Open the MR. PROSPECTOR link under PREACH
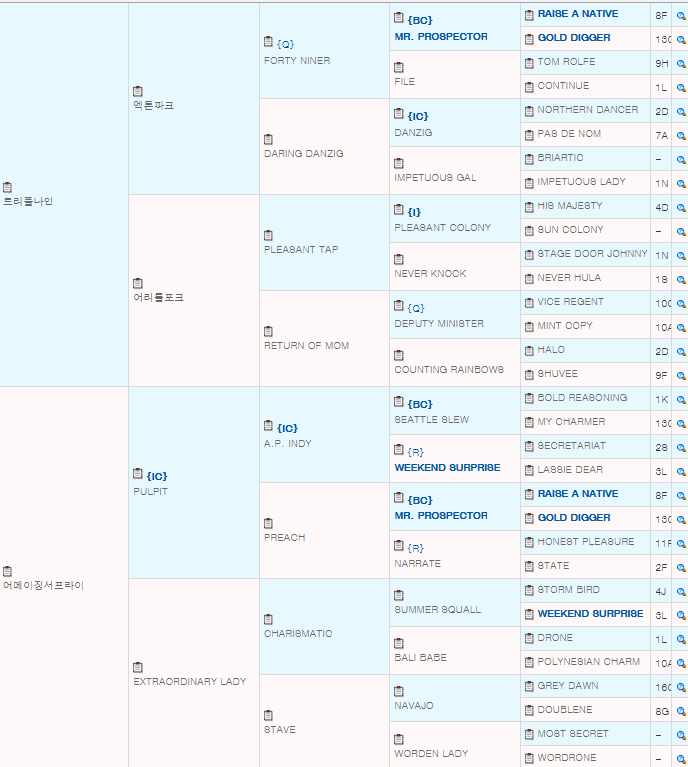 pos(441,515)
